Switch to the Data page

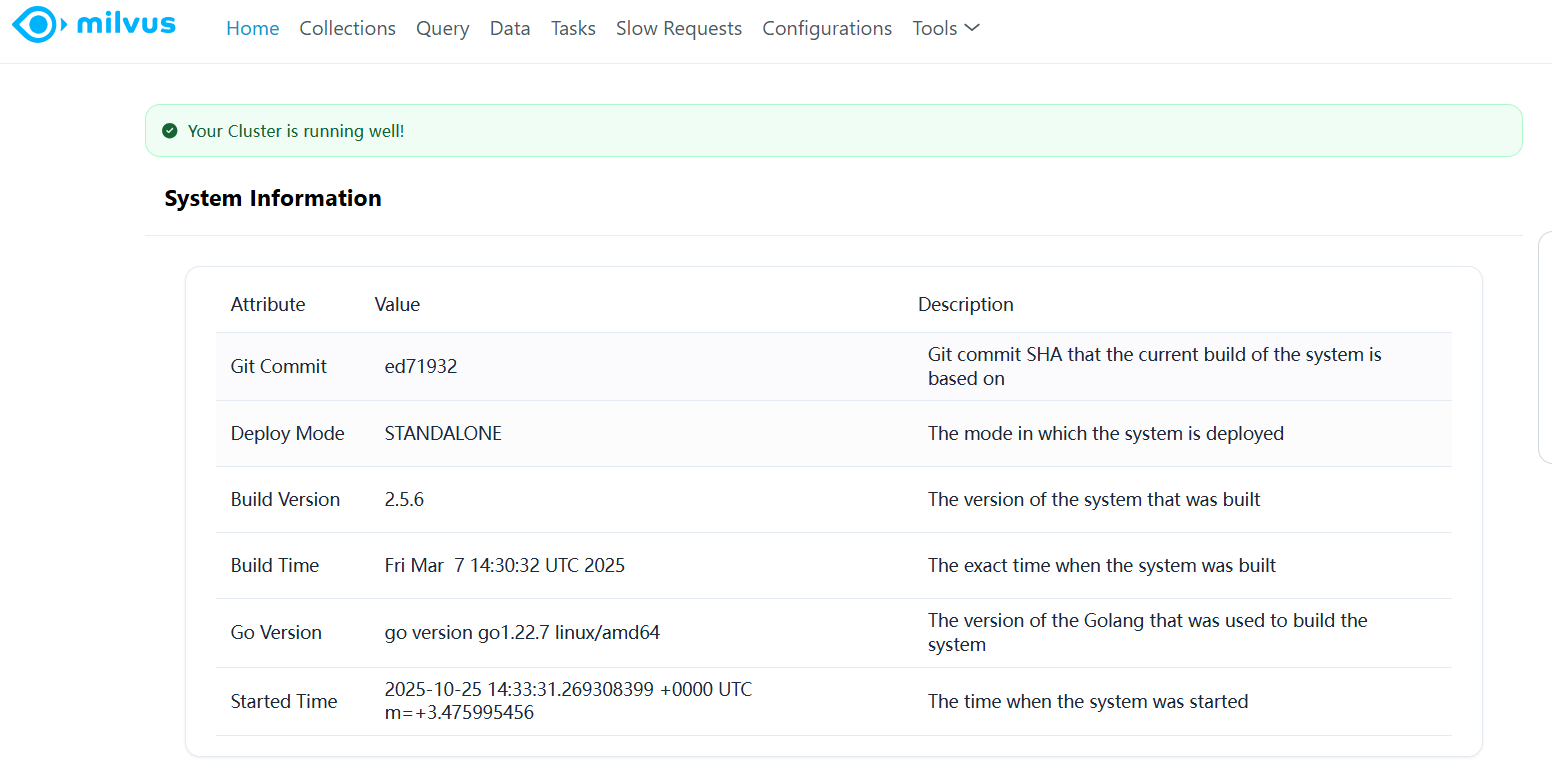510,28
